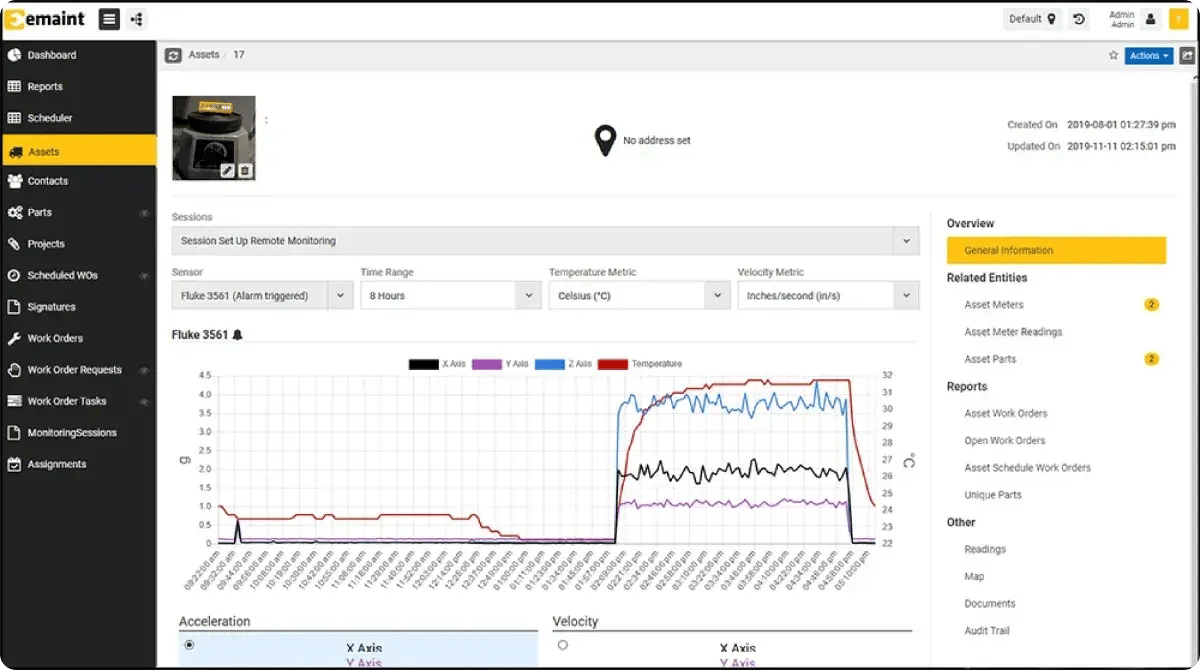Screen dimensions: 1200x670
Task: Mark the asset as favorite with star
Action: point(1113,56)
